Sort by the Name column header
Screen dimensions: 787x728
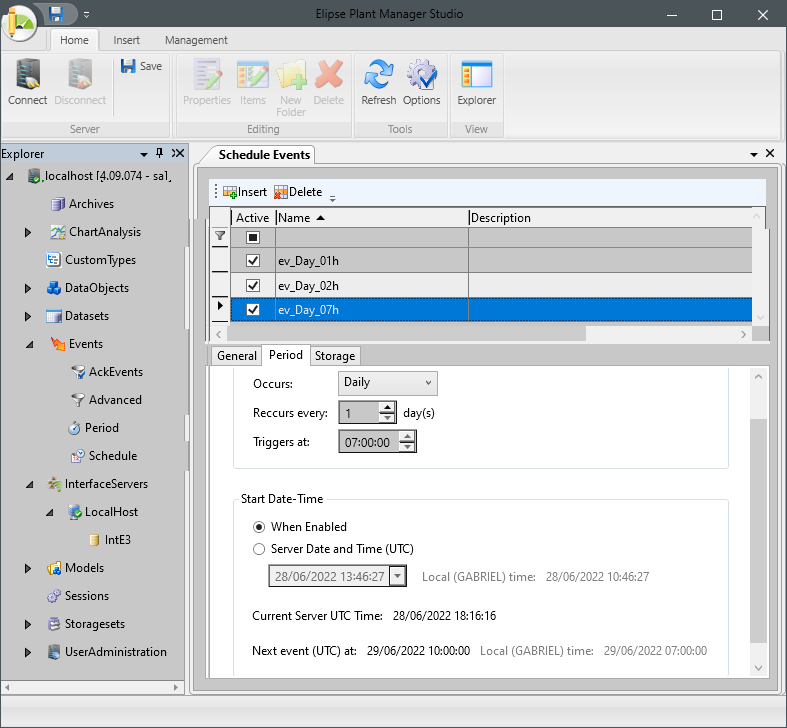tap(371, 217)
